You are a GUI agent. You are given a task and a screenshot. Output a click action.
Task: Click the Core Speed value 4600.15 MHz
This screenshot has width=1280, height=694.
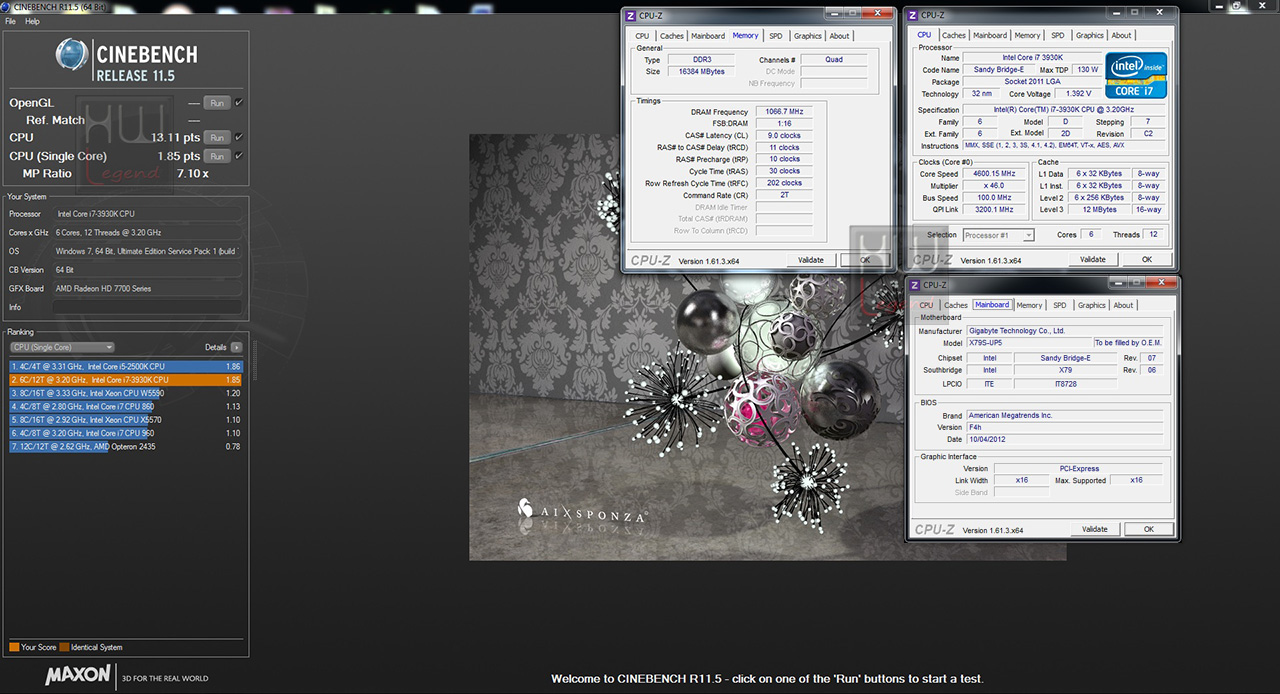coord(994,174)
